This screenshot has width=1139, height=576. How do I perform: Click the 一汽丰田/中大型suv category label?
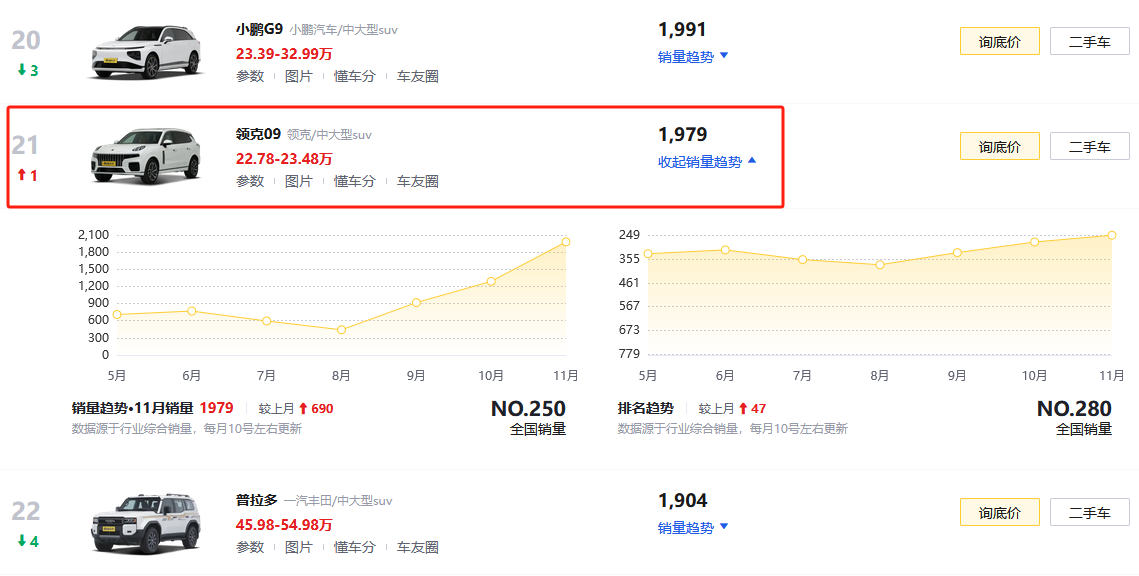[339, 501]
